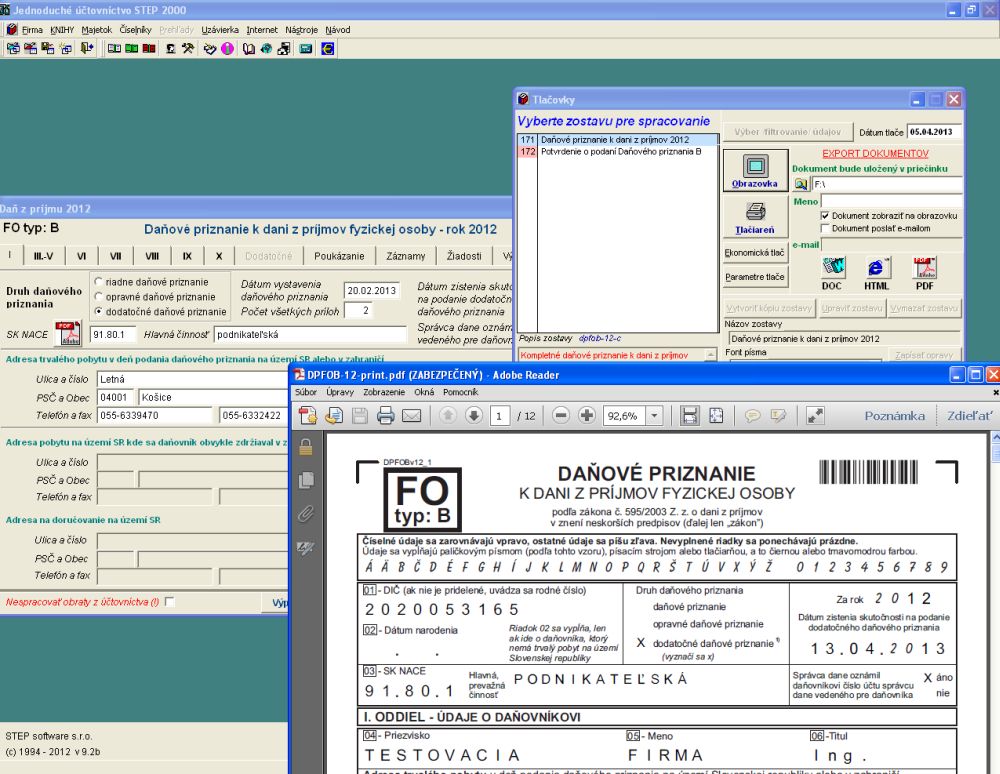Click the PSČ field containing 04001
This screenshot has width=1000, height=774.
(116, 397)
